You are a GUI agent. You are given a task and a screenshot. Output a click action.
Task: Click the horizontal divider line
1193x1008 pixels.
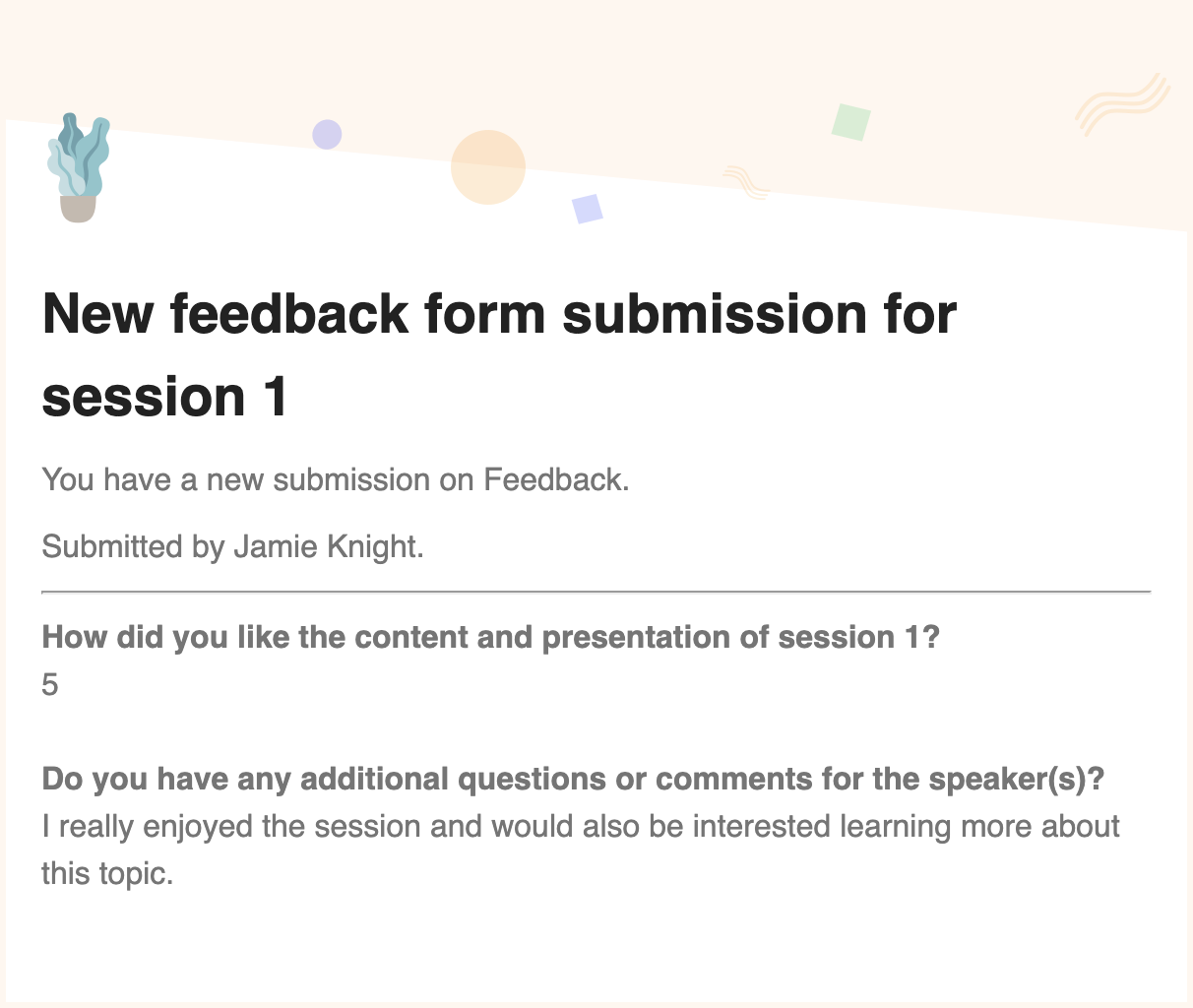coord(596,593)
